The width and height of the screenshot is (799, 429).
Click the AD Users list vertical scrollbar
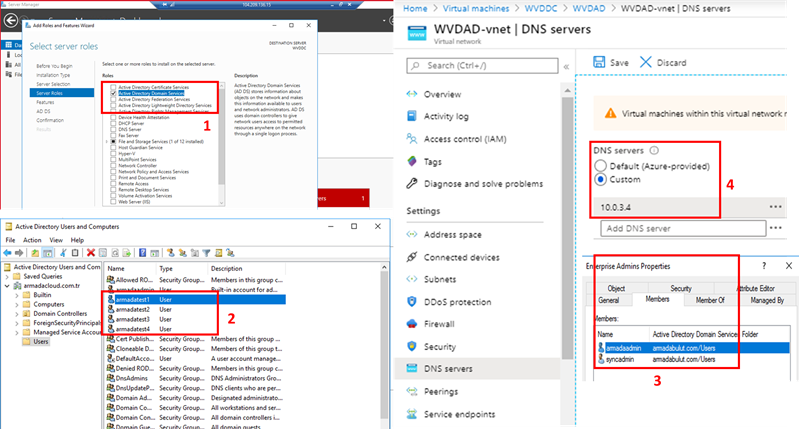(385, 346)
